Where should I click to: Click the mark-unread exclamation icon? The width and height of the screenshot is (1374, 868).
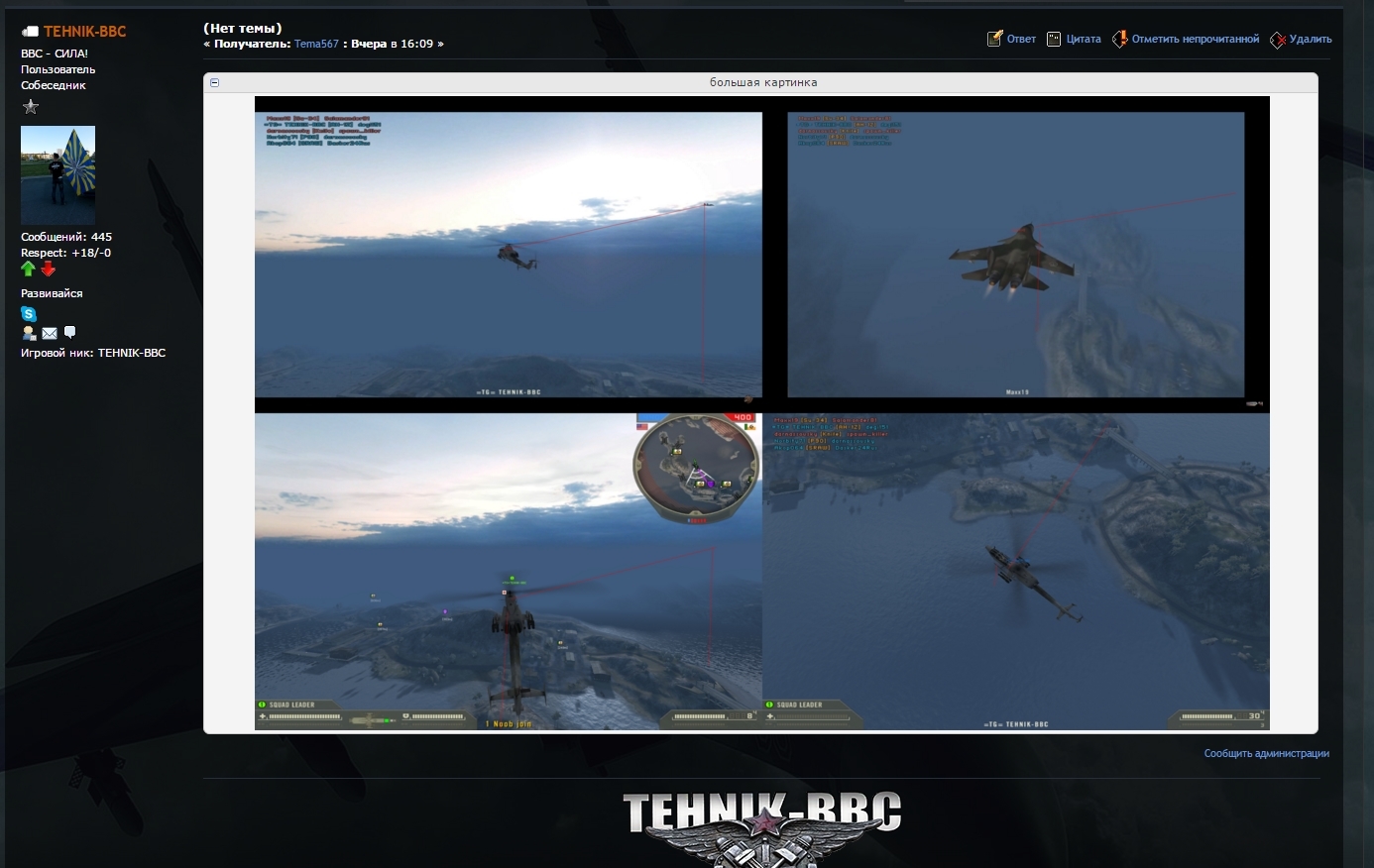click(x=1119, y=39)
